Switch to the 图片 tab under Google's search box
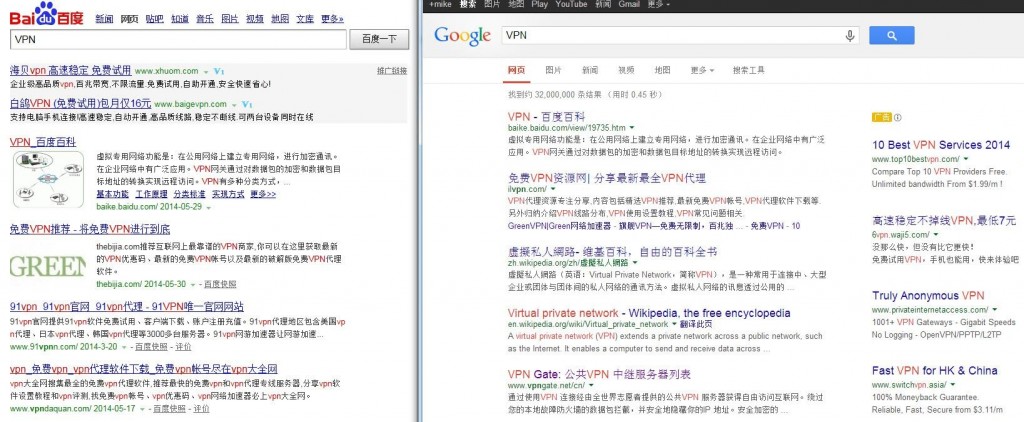The width and height of the screenshot is (1024, 422). (553, 71)
